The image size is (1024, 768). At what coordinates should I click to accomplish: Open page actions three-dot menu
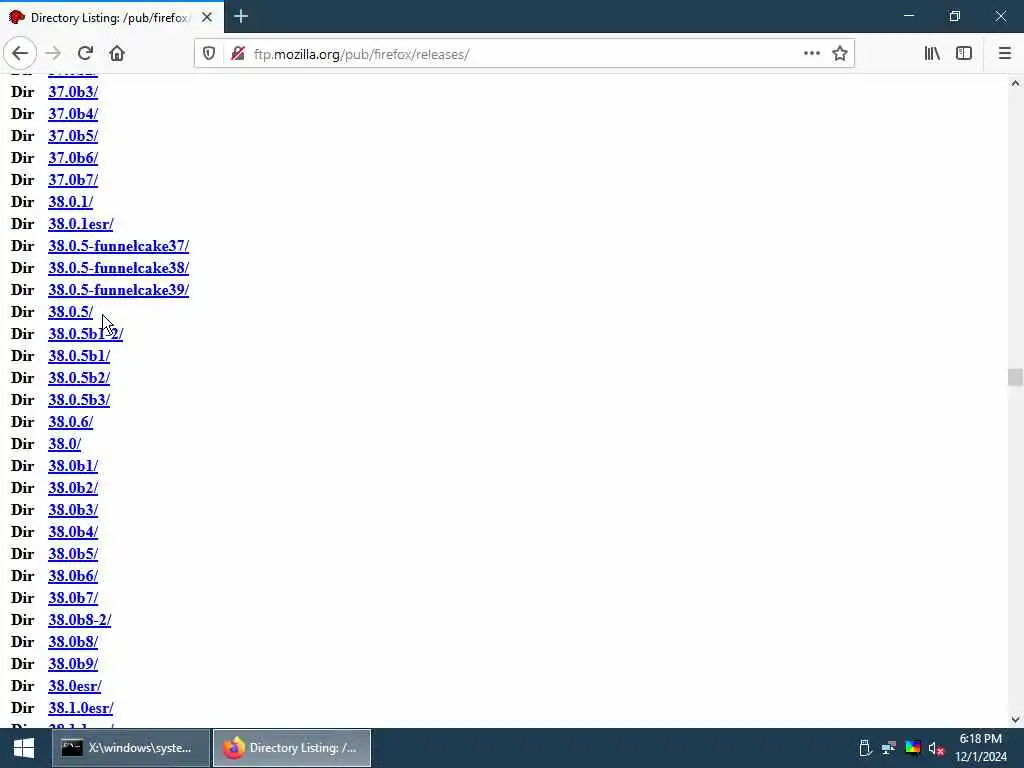812,54
